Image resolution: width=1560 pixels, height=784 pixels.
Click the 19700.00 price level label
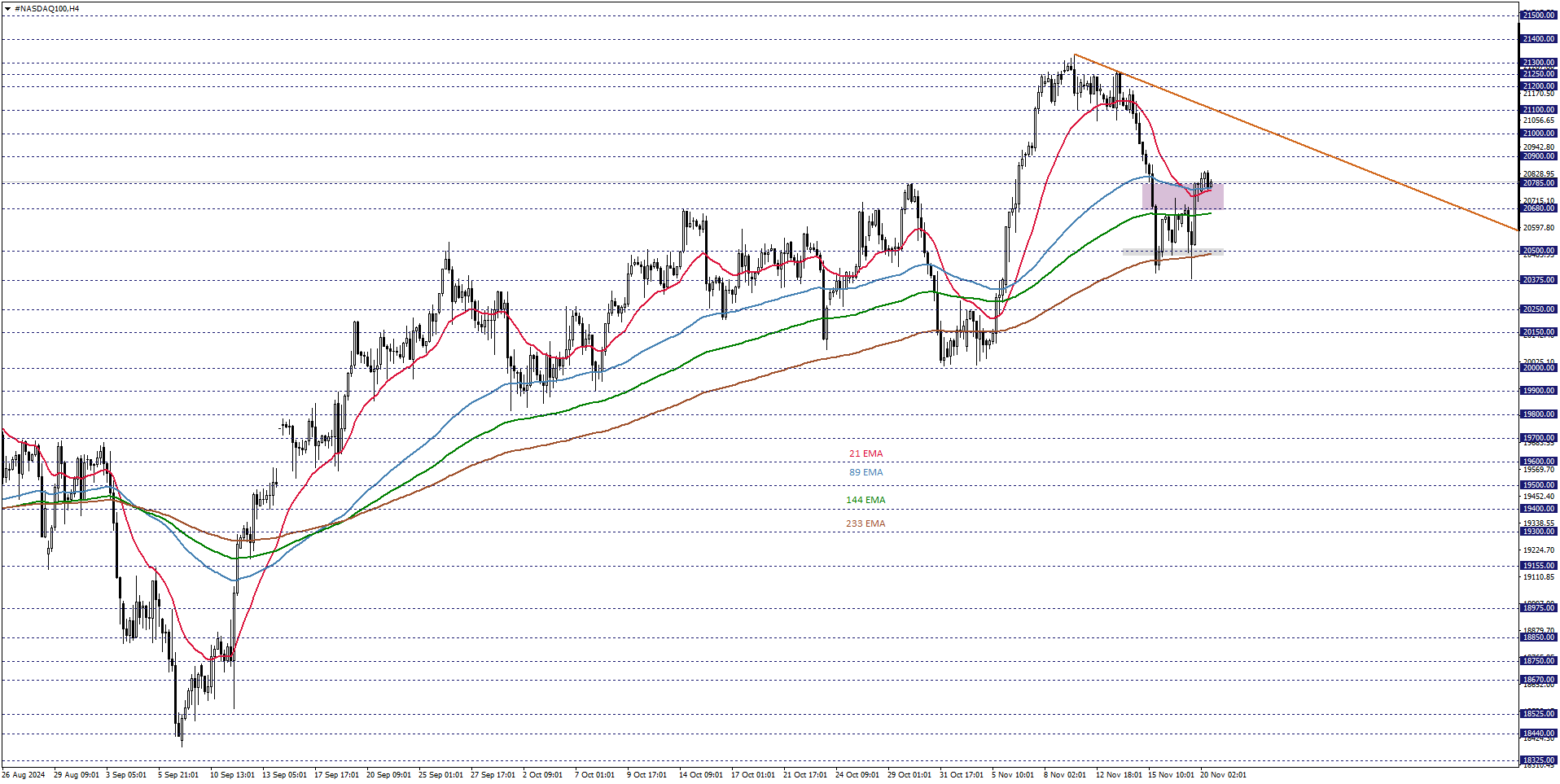(x=1538, y=438)
